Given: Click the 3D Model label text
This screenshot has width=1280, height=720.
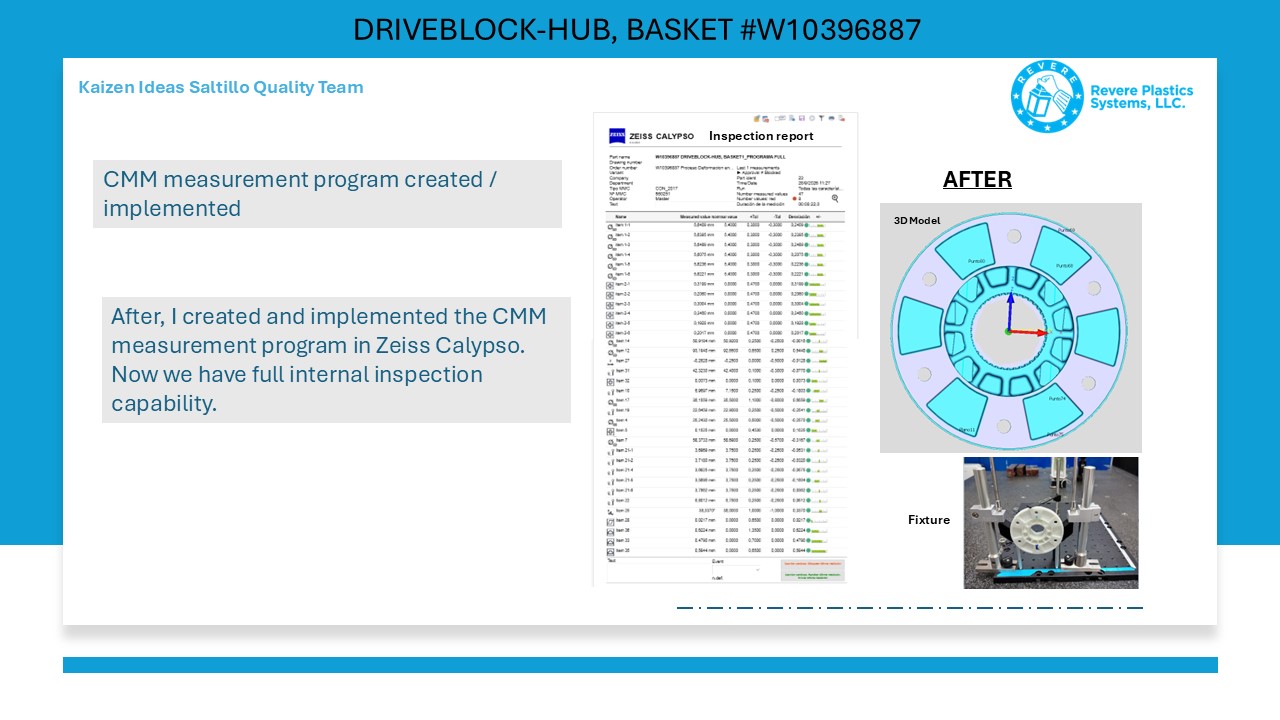Looking at the screenshot, I should [x=917, y=221].
